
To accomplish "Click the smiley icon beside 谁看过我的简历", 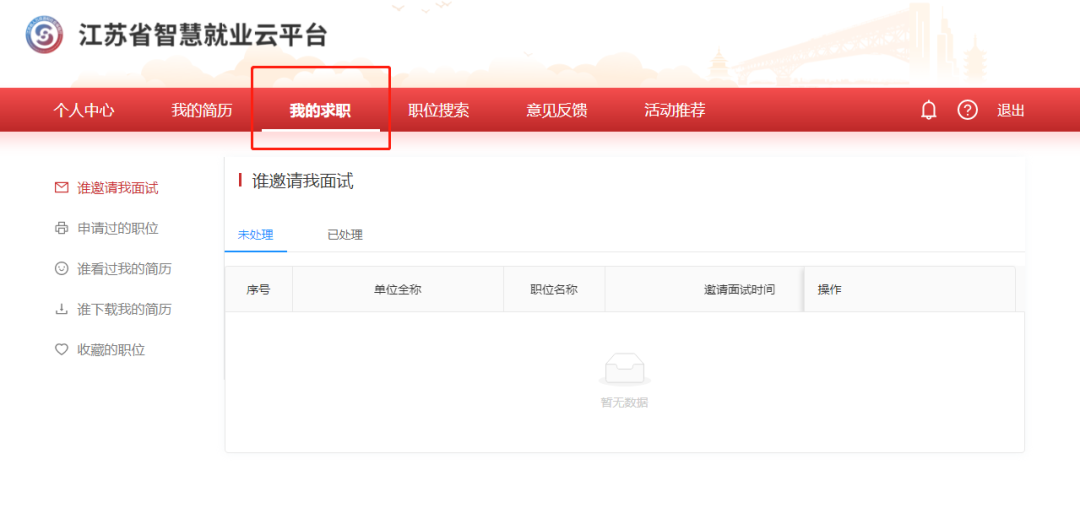I will pos(61,269).
